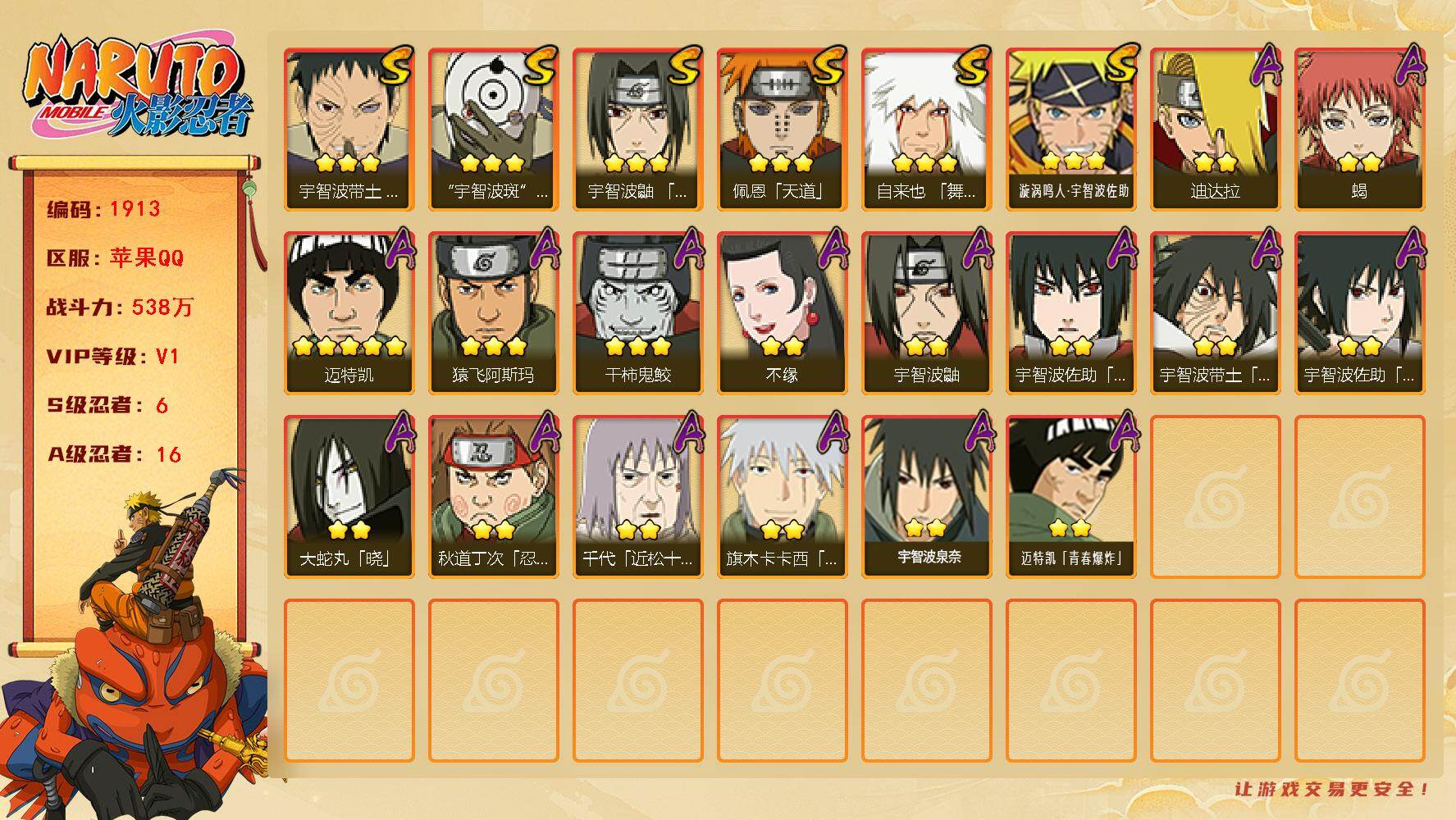
Task: Click the Naruto Mobile 火影忍者 logo
Action: (137, 89)
